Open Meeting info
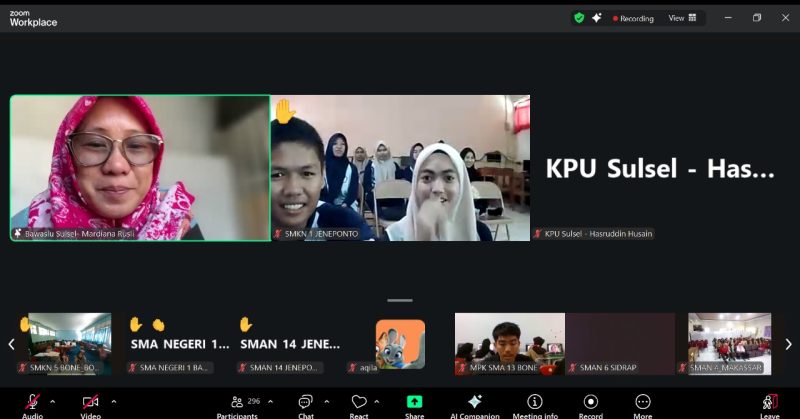 [x=535, y=403]
